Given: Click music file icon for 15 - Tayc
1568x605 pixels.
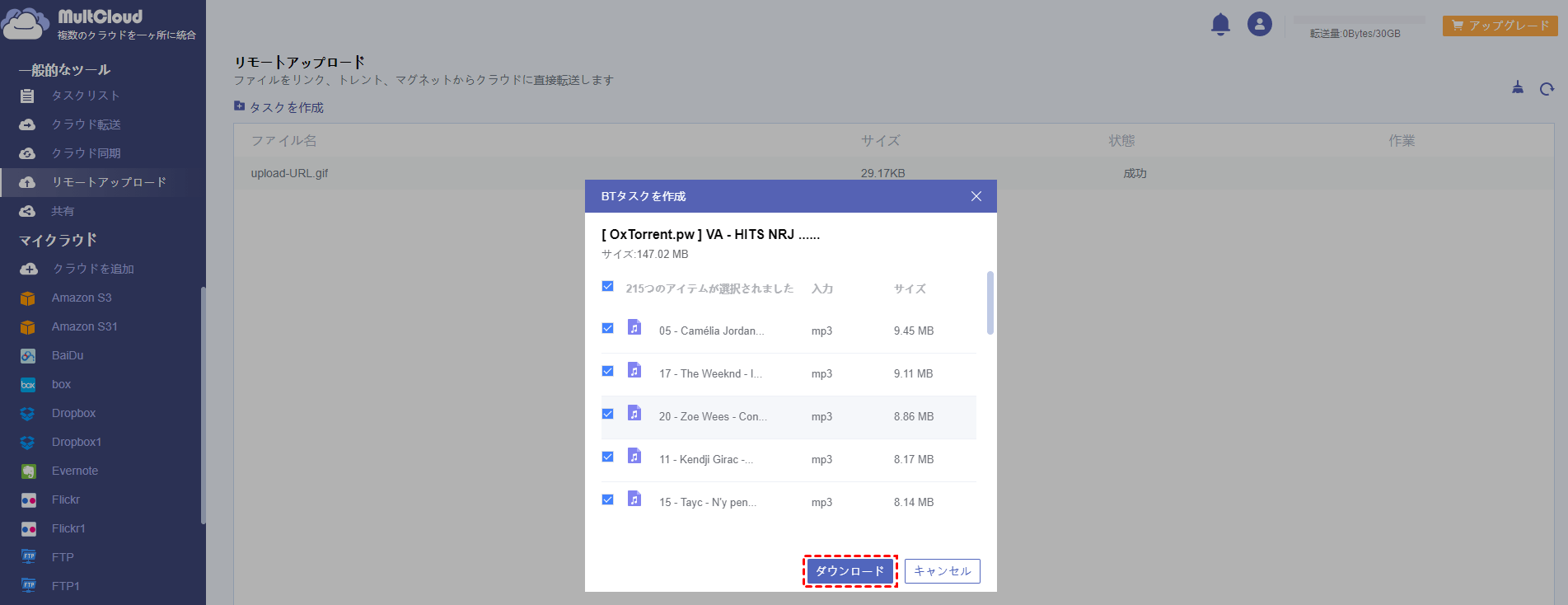Looking at the screenshot, I should (634, 499).
